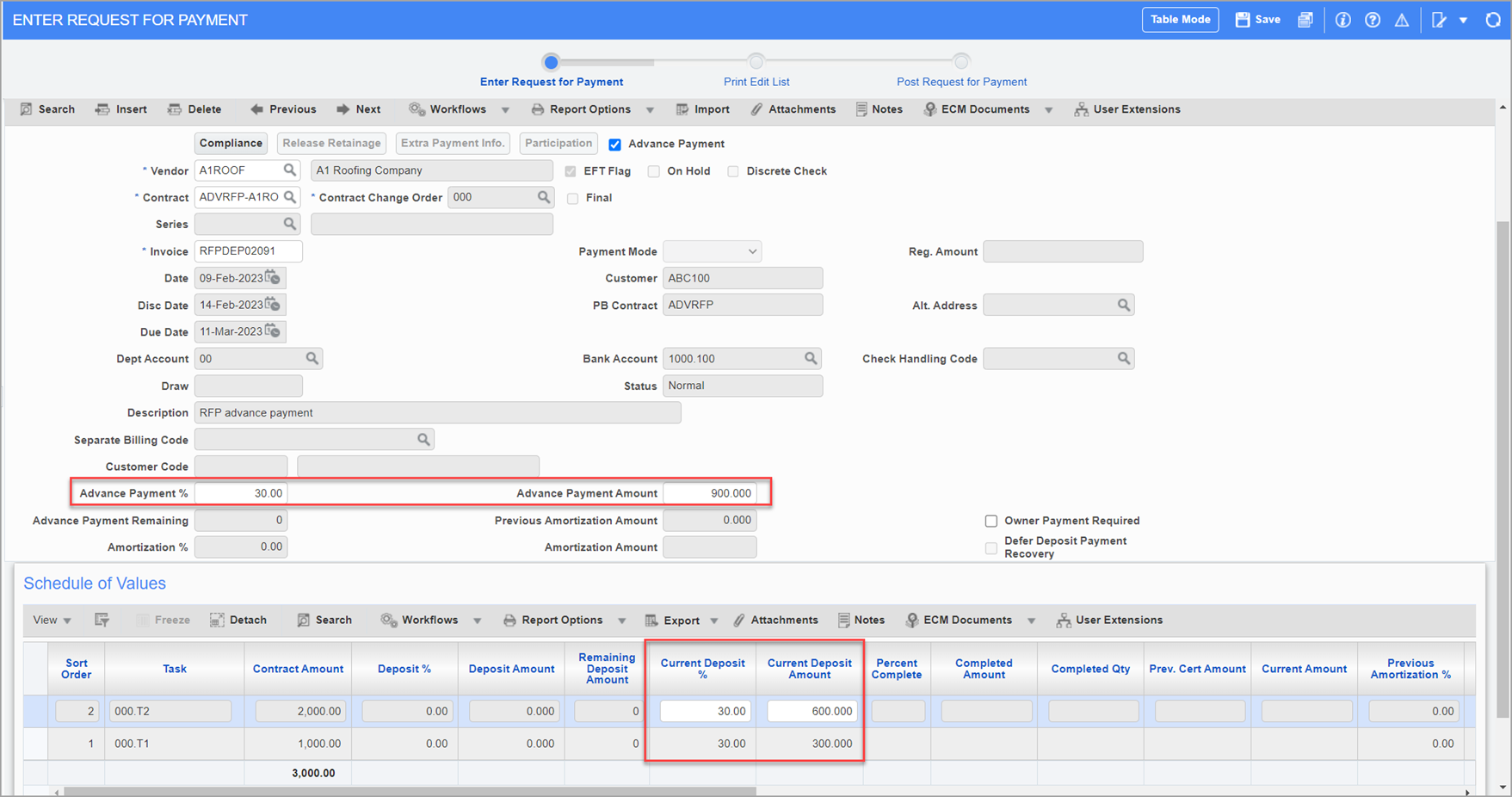Toggle the On Hold checkbox
This screenshot has height=797, width=1512.
pyautogui.click(x=654, y=171)
